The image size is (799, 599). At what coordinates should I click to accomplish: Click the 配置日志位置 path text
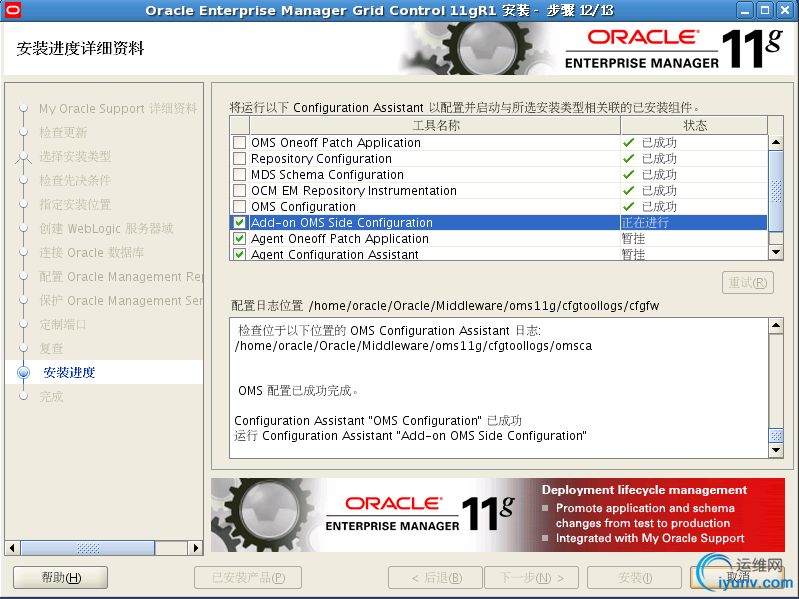point(484,306)
